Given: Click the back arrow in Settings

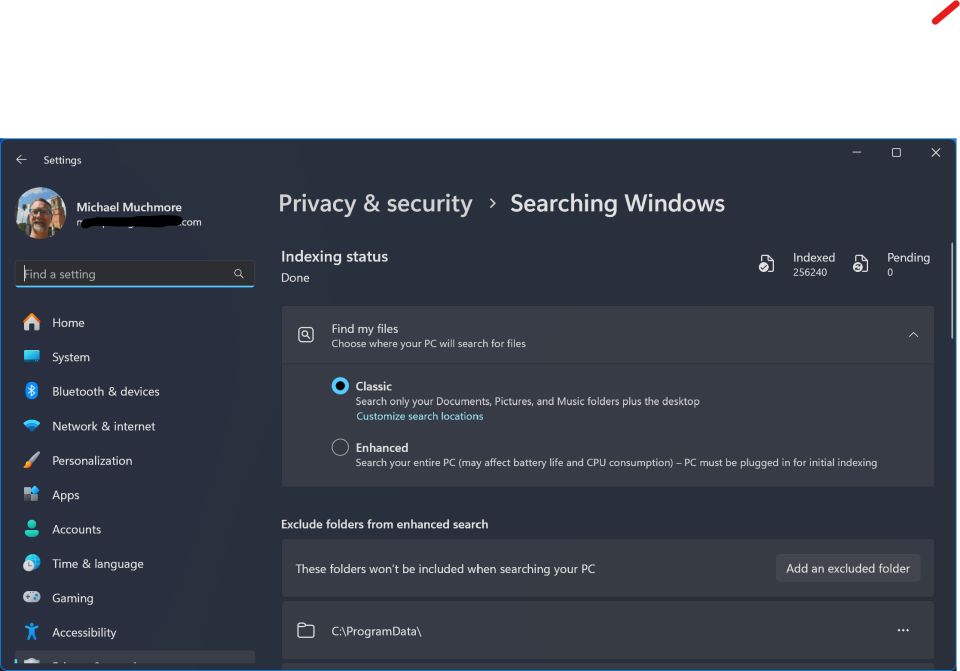Looking at the screenshot, I should pyautogui.click(x=21, y=160).
